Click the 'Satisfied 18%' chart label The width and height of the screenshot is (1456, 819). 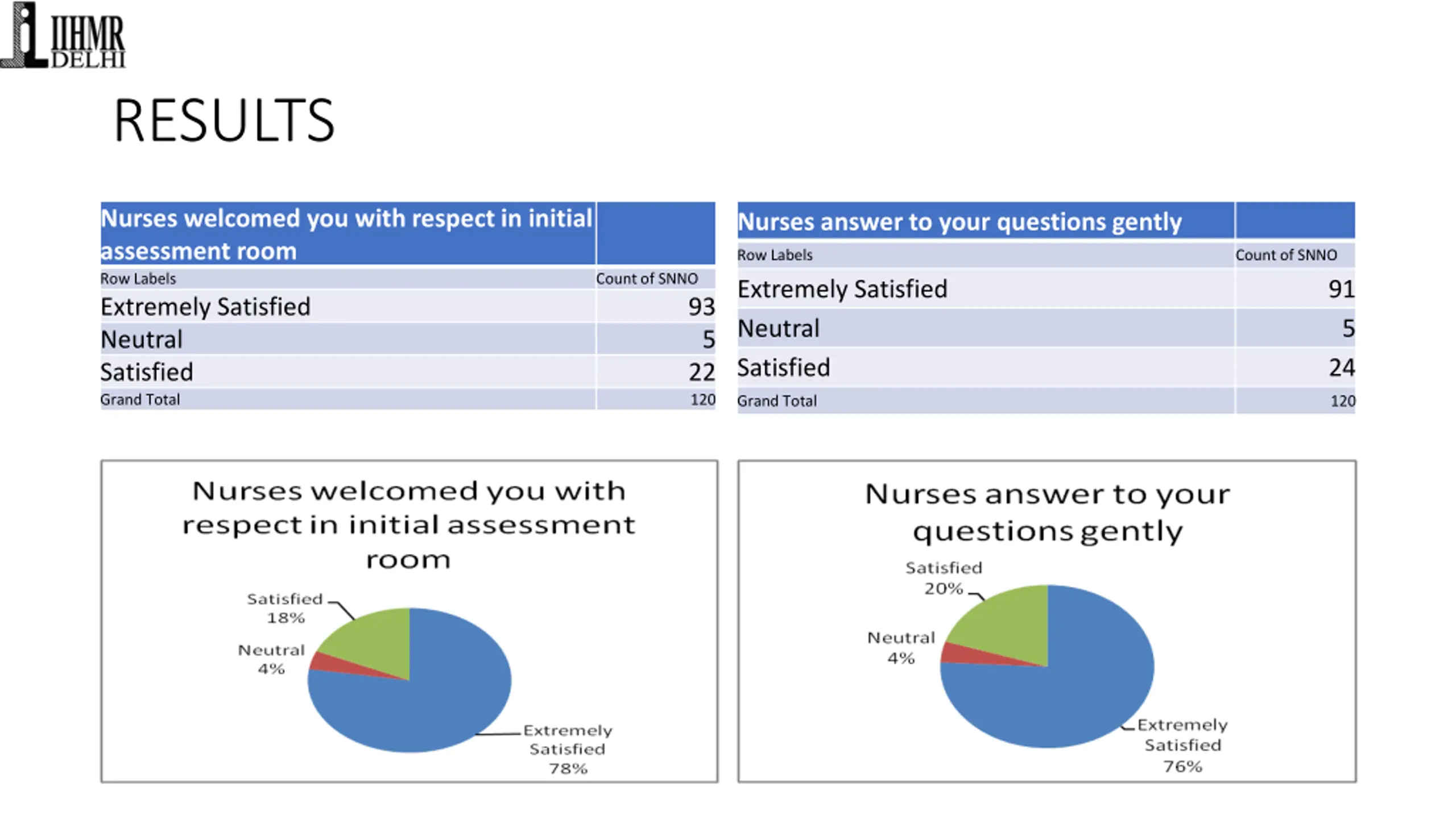coord(285,608)
